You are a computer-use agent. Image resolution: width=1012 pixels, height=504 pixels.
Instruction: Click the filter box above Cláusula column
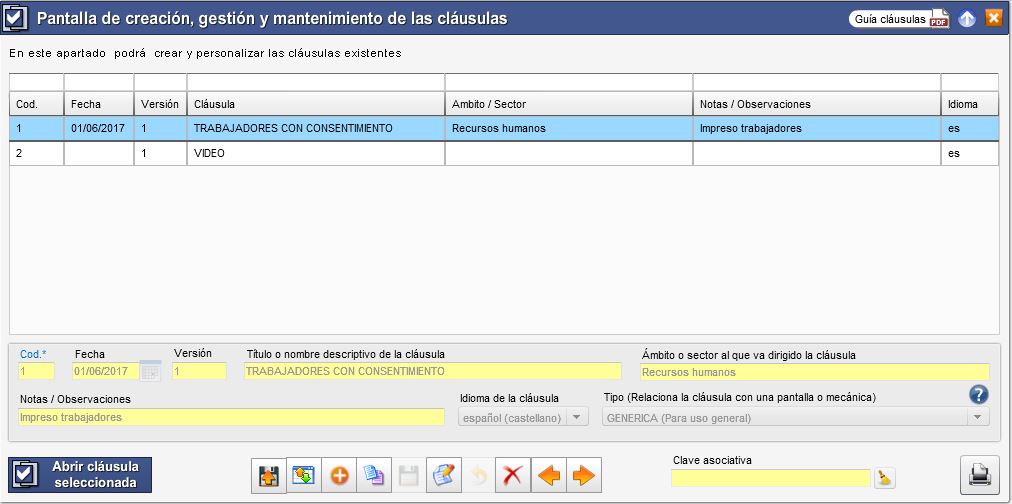[x=316, y=82]
